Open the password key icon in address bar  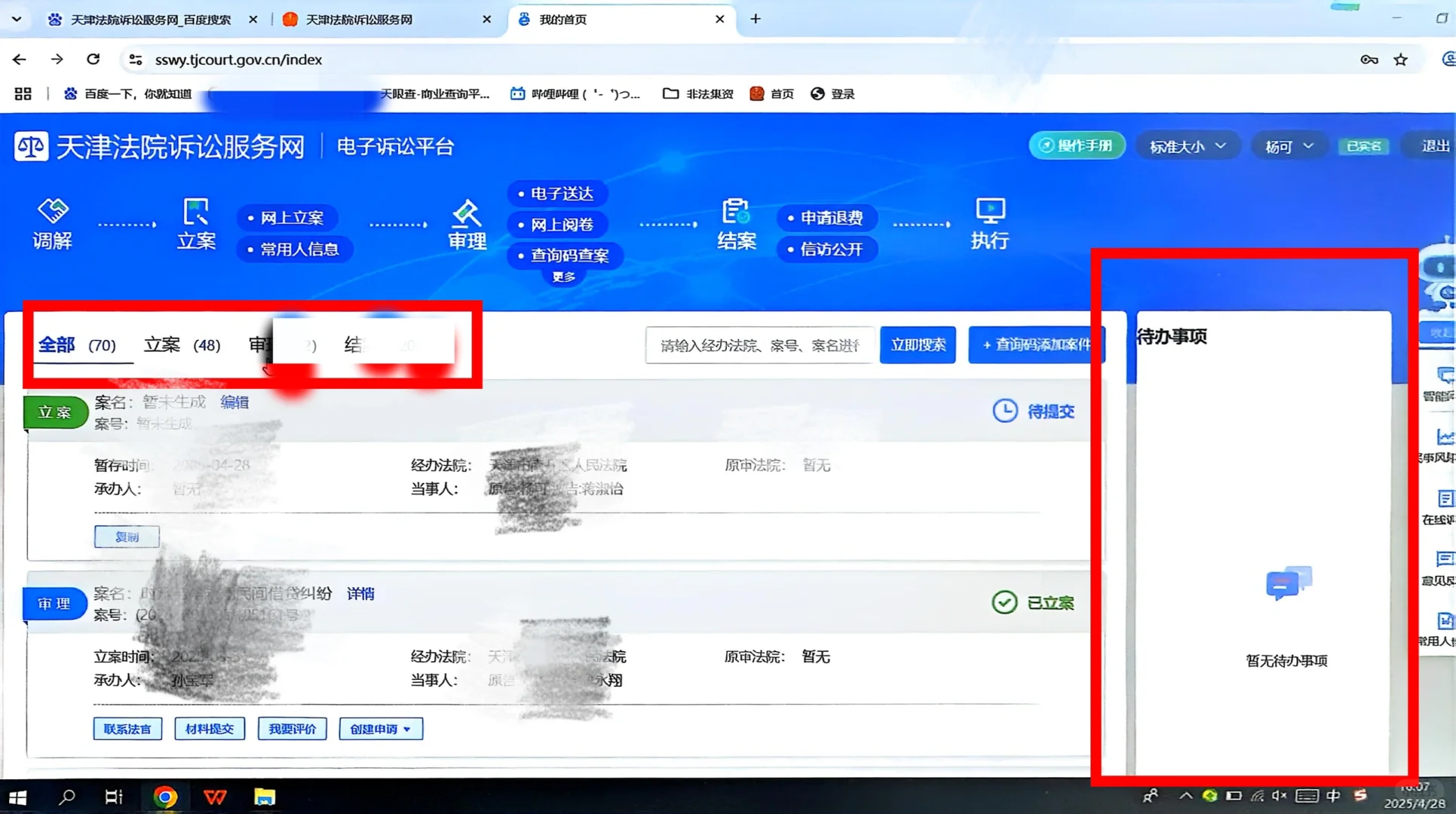pyautogui.click(x=1369, y=60)
